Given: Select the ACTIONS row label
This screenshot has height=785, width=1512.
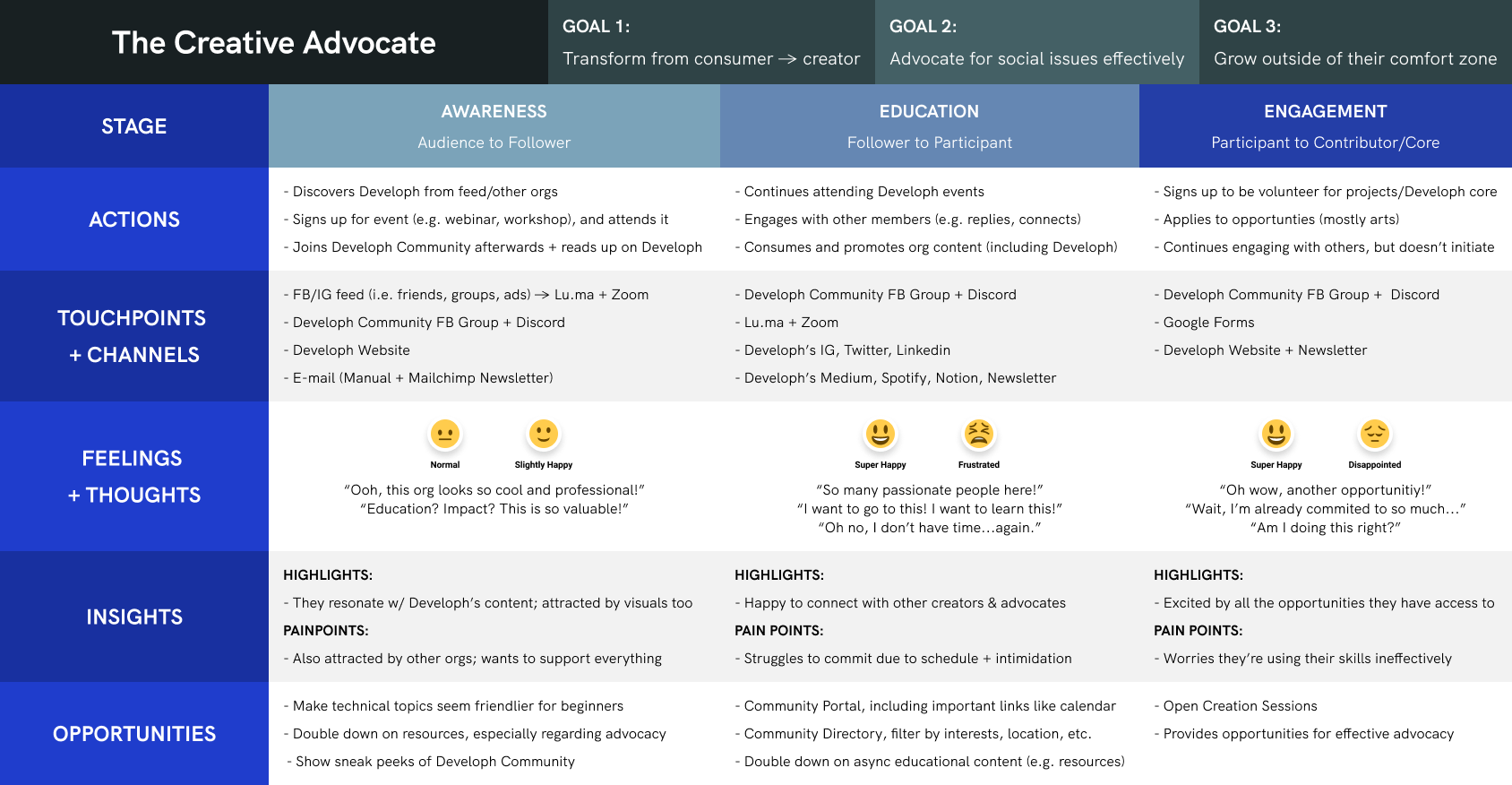Looking at the screenshot, I should [x=134, y=220].
